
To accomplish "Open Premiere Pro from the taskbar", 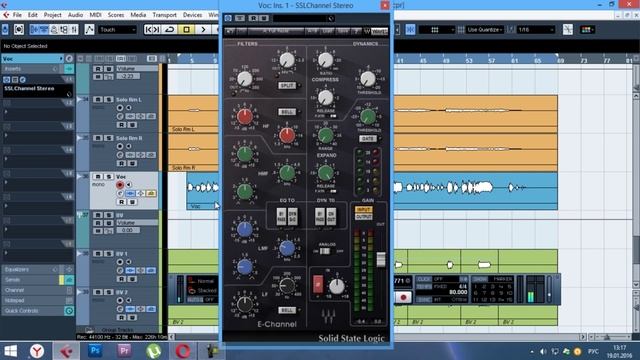I will (x=124, y=351).
